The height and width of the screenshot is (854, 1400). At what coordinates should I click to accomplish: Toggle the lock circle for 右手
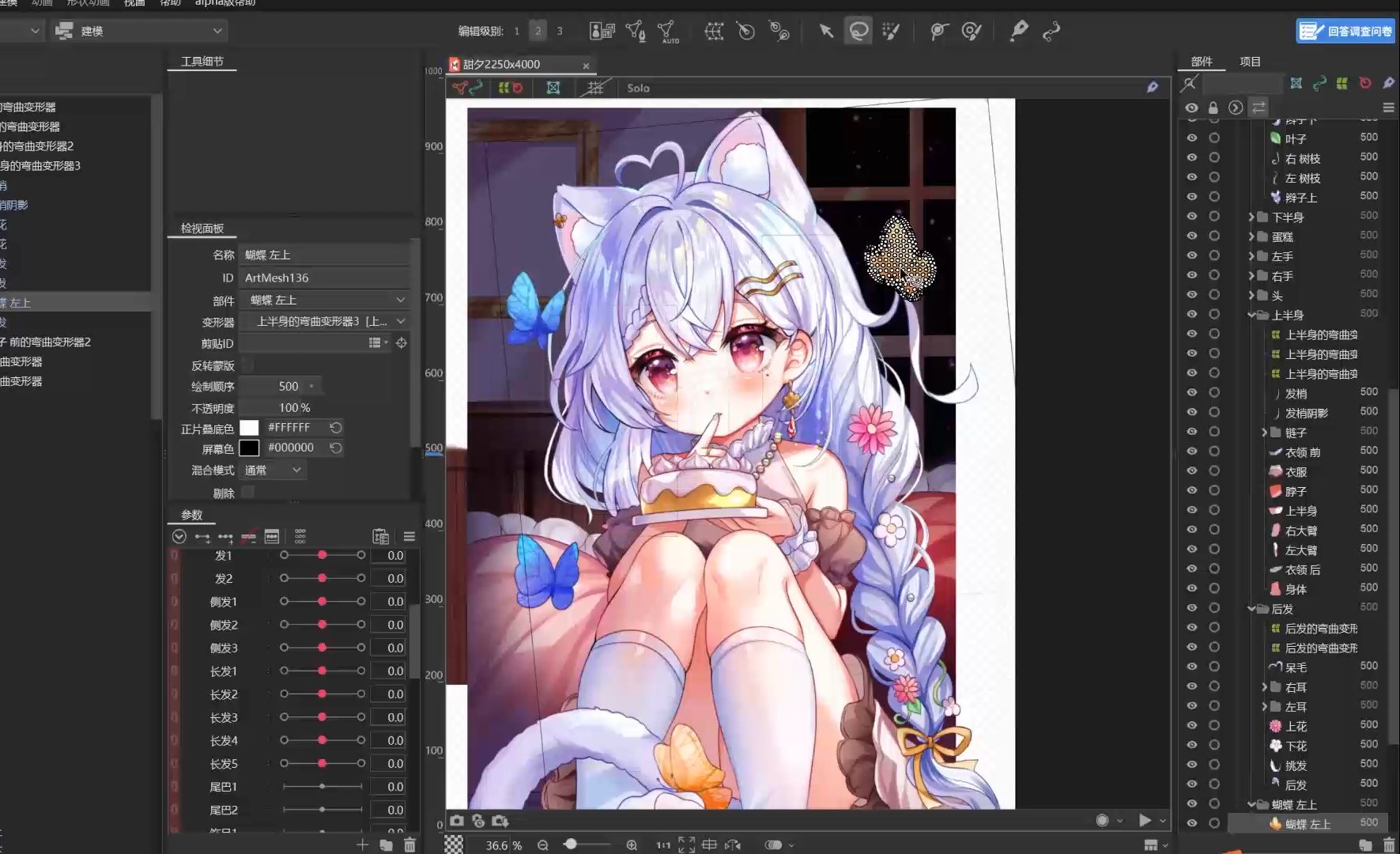1215,275
